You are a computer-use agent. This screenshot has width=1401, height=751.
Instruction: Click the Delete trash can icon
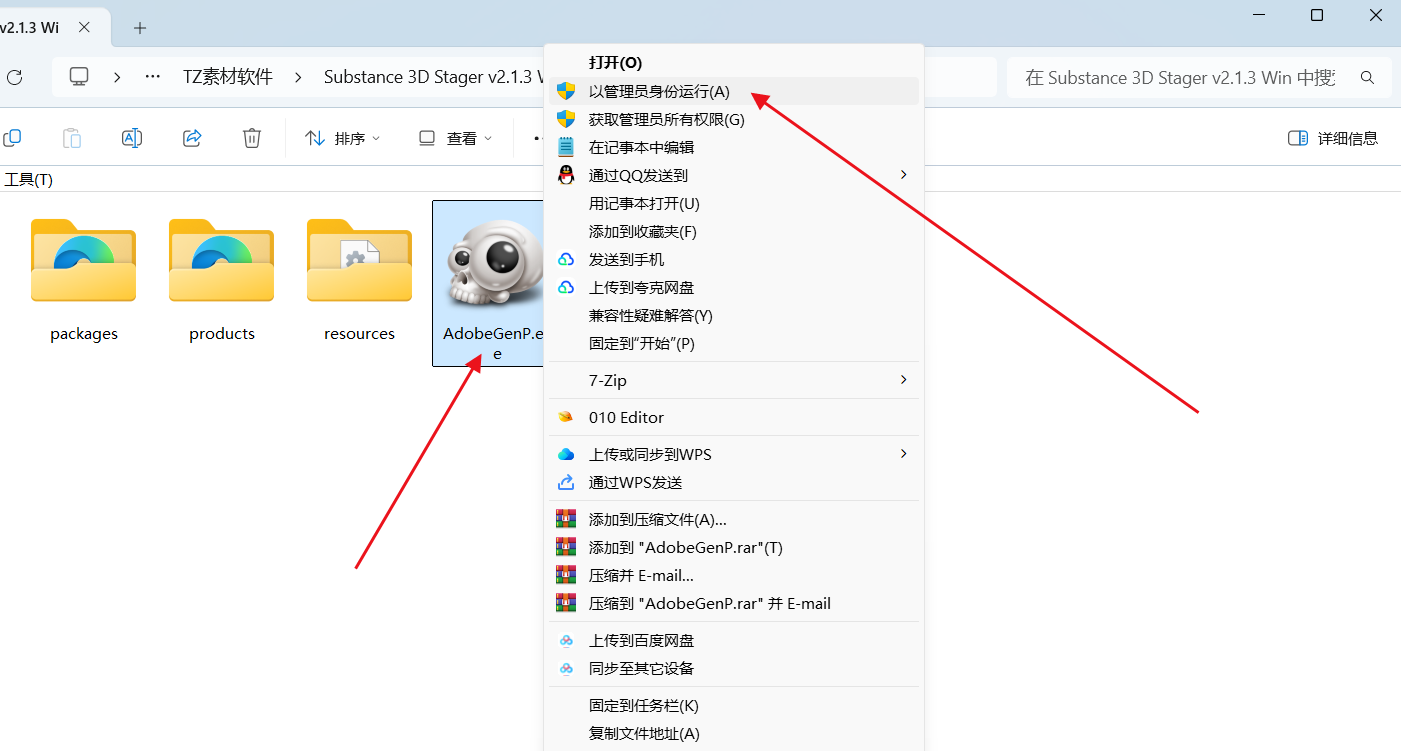[252, 138]
